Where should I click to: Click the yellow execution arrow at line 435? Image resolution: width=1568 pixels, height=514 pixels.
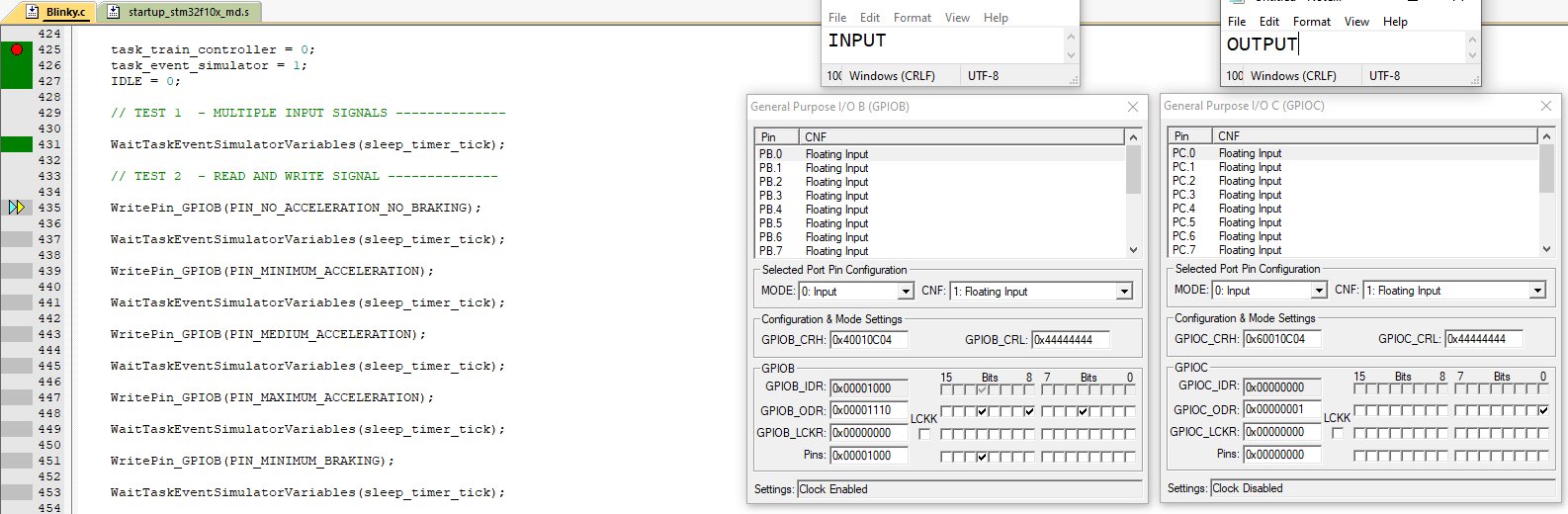tap(16, 208)
